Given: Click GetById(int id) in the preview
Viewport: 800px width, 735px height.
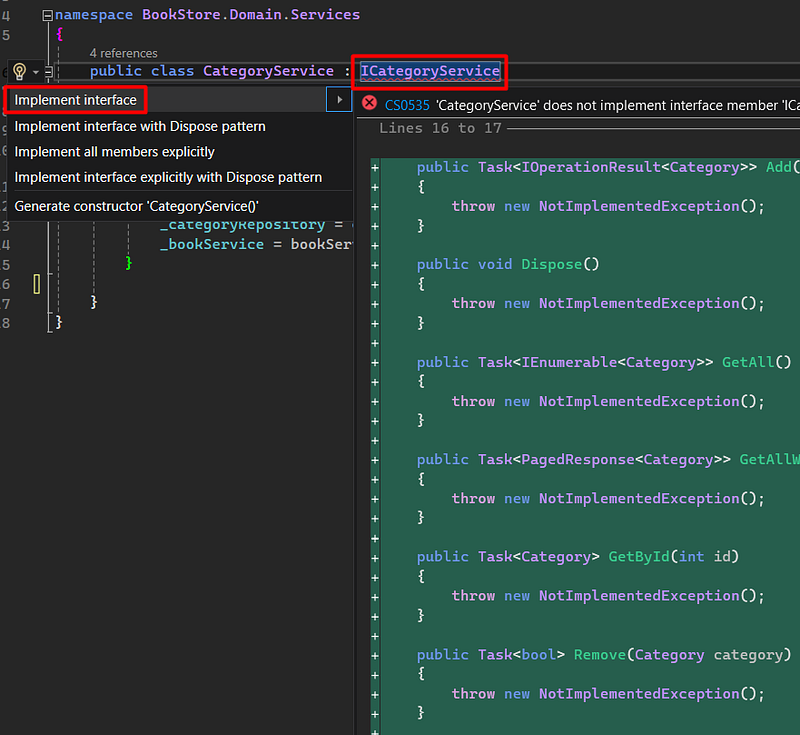Looking at the screenshot, I should click(x=673, y=556).
